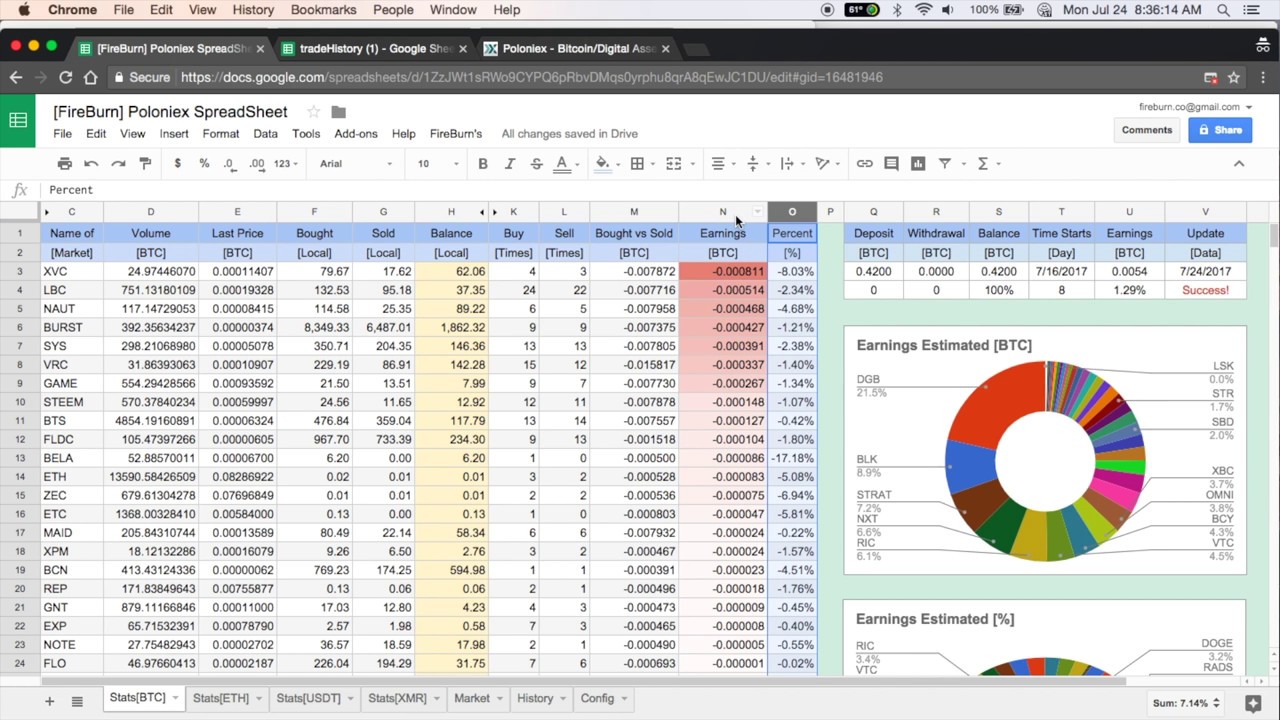Insert a link with the link icon
1280x720 pixels.
[x=864, y=163]
